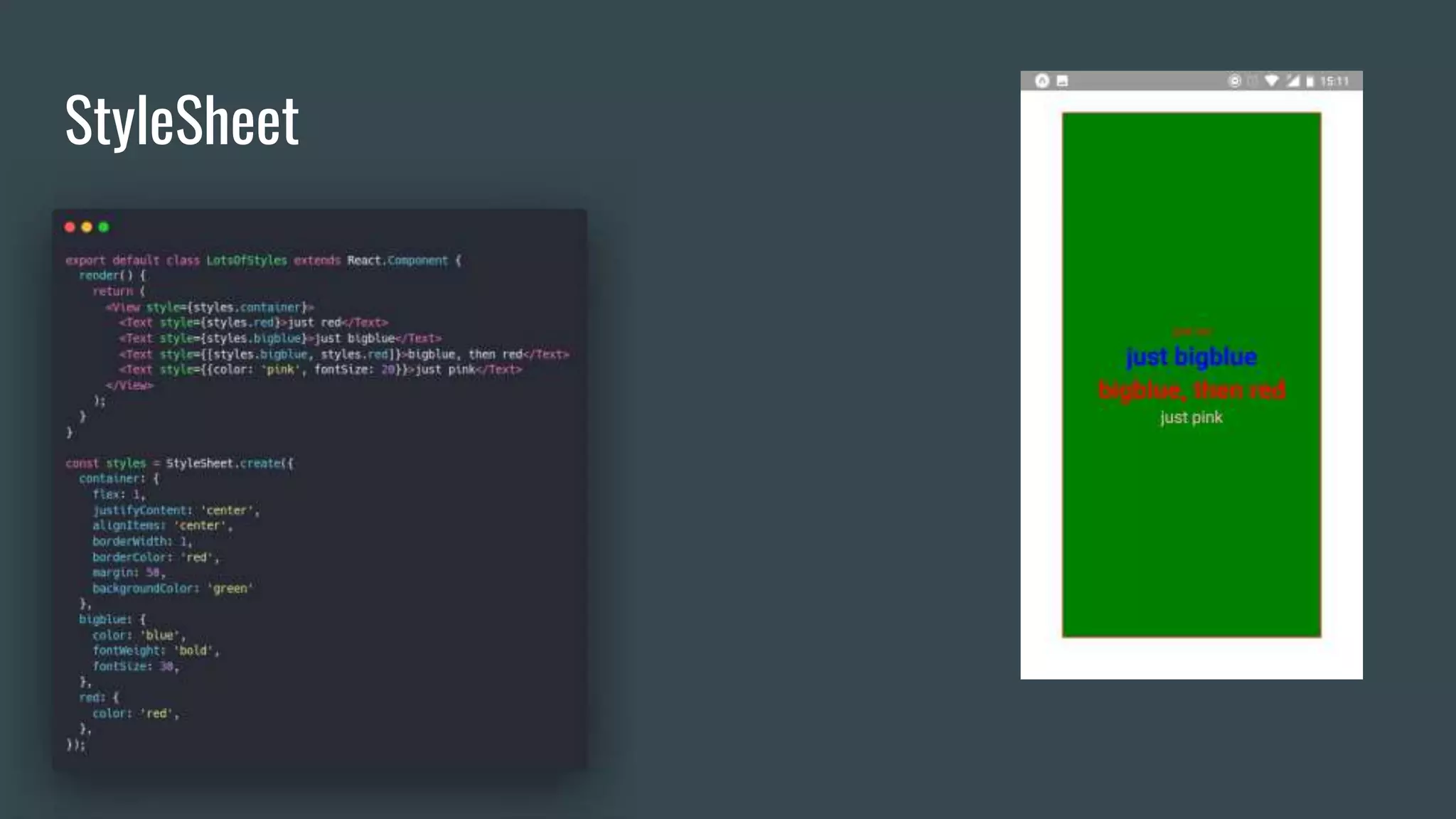This screenshot has width=1456, height=819.
Task: Click the "export default class LotsOfStyles" code line
Action: tap(264, 260)
